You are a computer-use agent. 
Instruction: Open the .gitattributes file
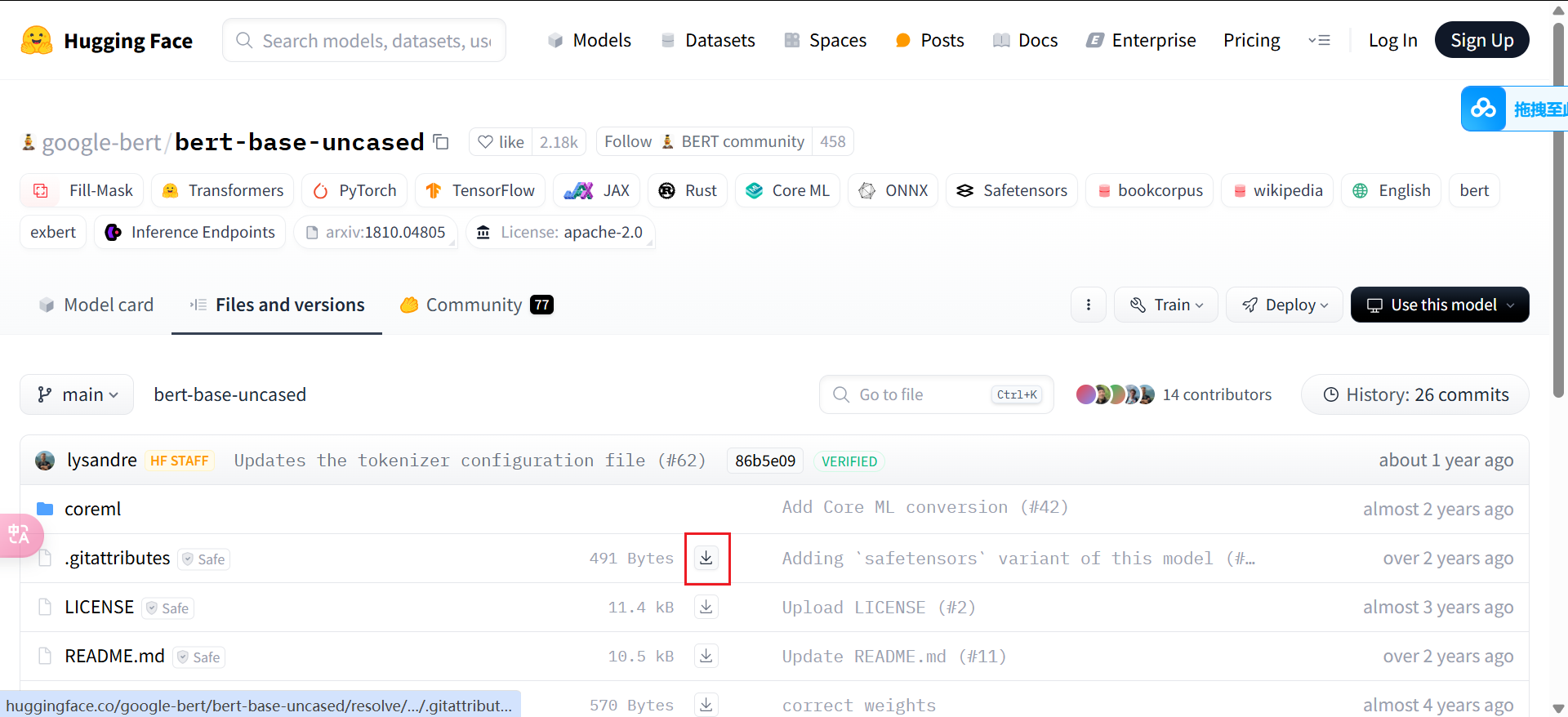pos(118,558)
